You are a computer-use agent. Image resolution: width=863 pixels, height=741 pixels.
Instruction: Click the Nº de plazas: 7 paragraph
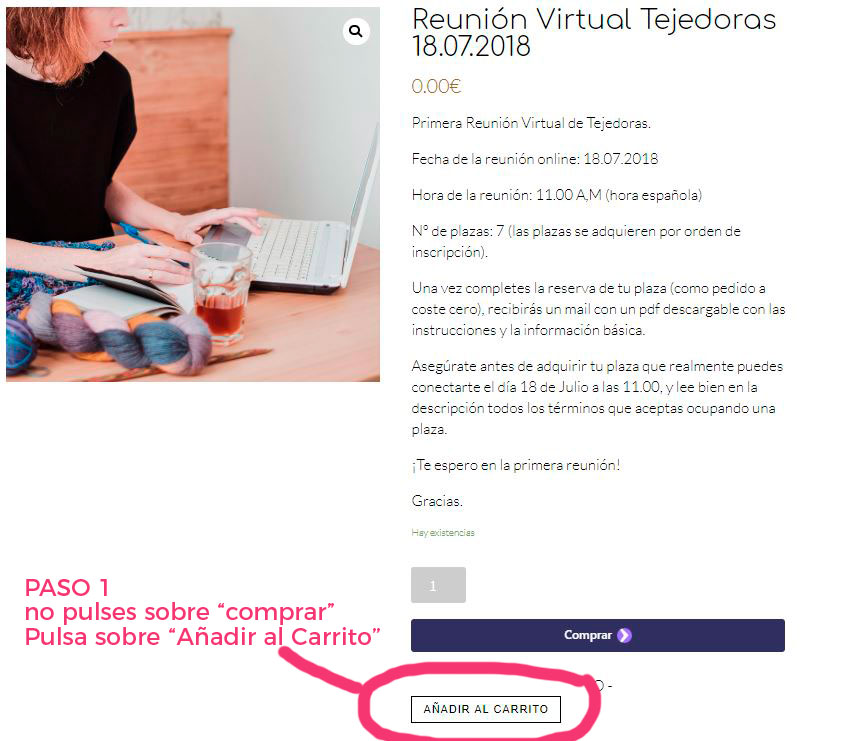click(x=576, y=242)
